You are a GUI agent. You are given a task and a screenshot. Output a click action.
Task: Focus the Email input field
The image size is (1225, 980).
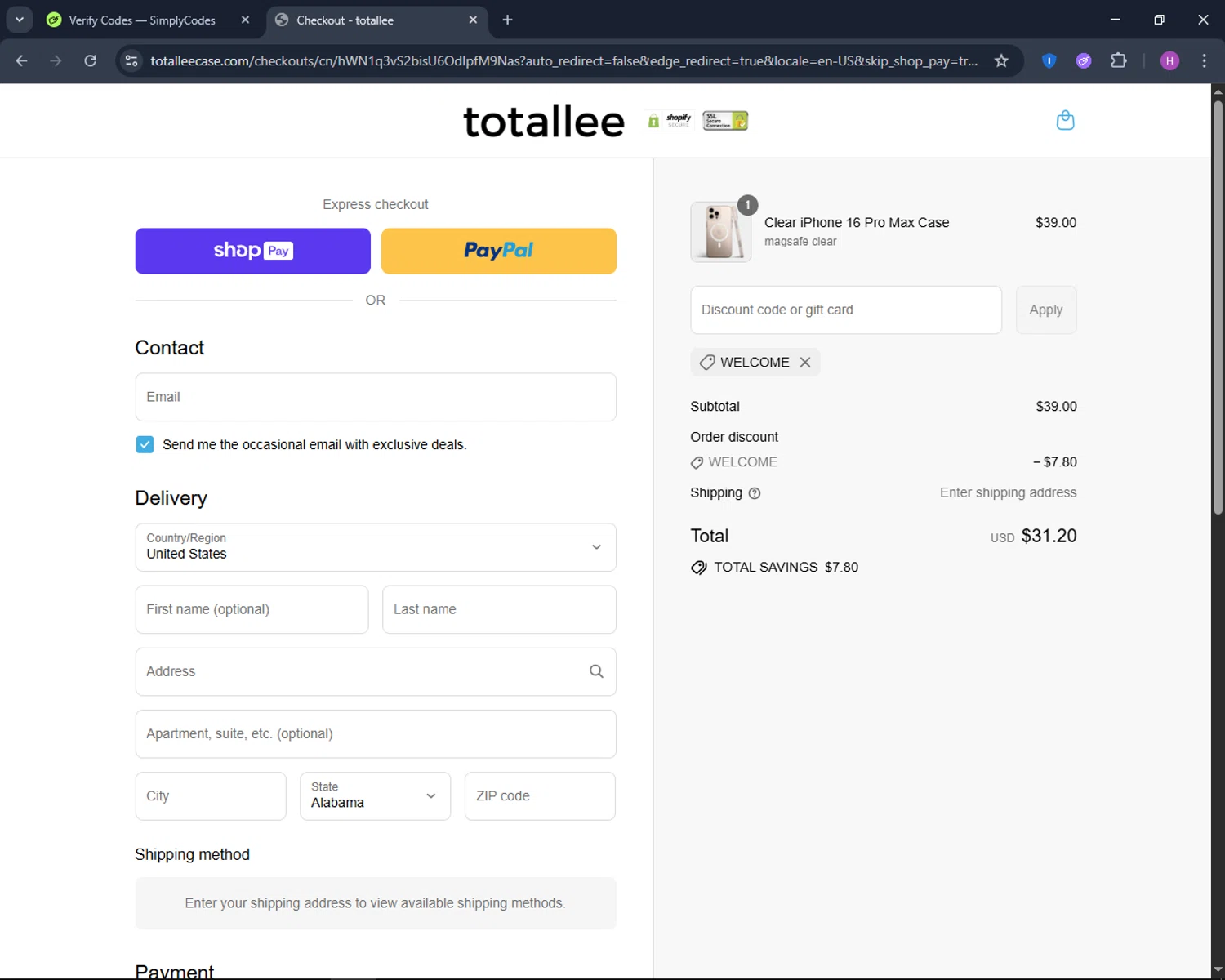[376, 397]
